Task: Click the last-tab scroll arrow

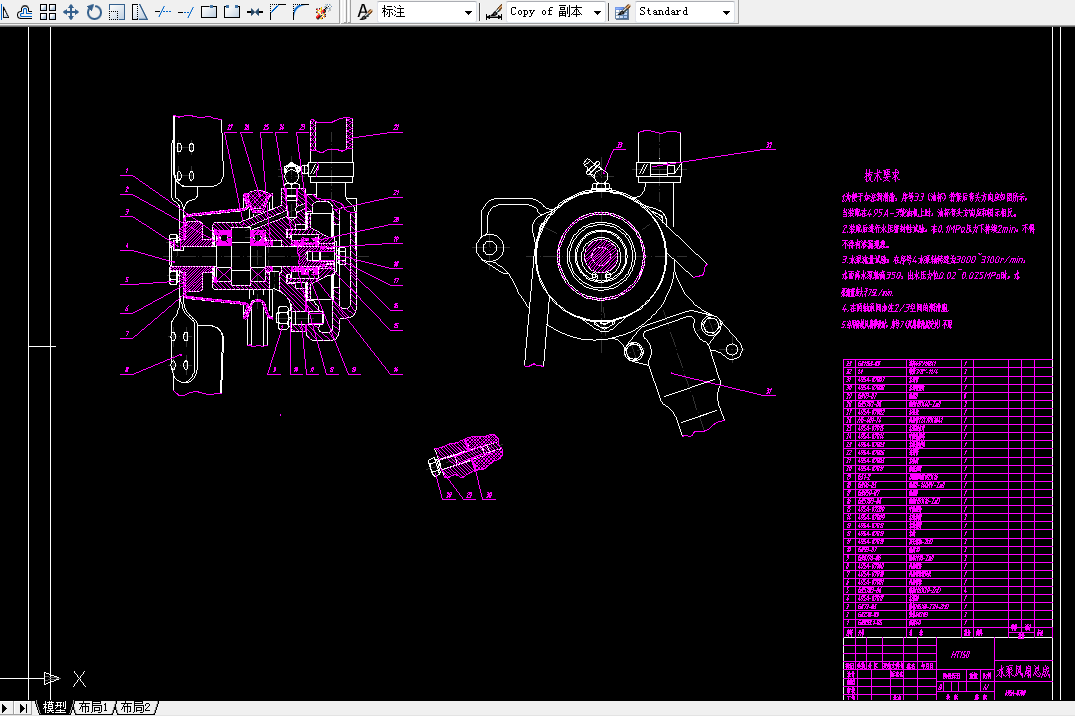Action: point(23,708)
